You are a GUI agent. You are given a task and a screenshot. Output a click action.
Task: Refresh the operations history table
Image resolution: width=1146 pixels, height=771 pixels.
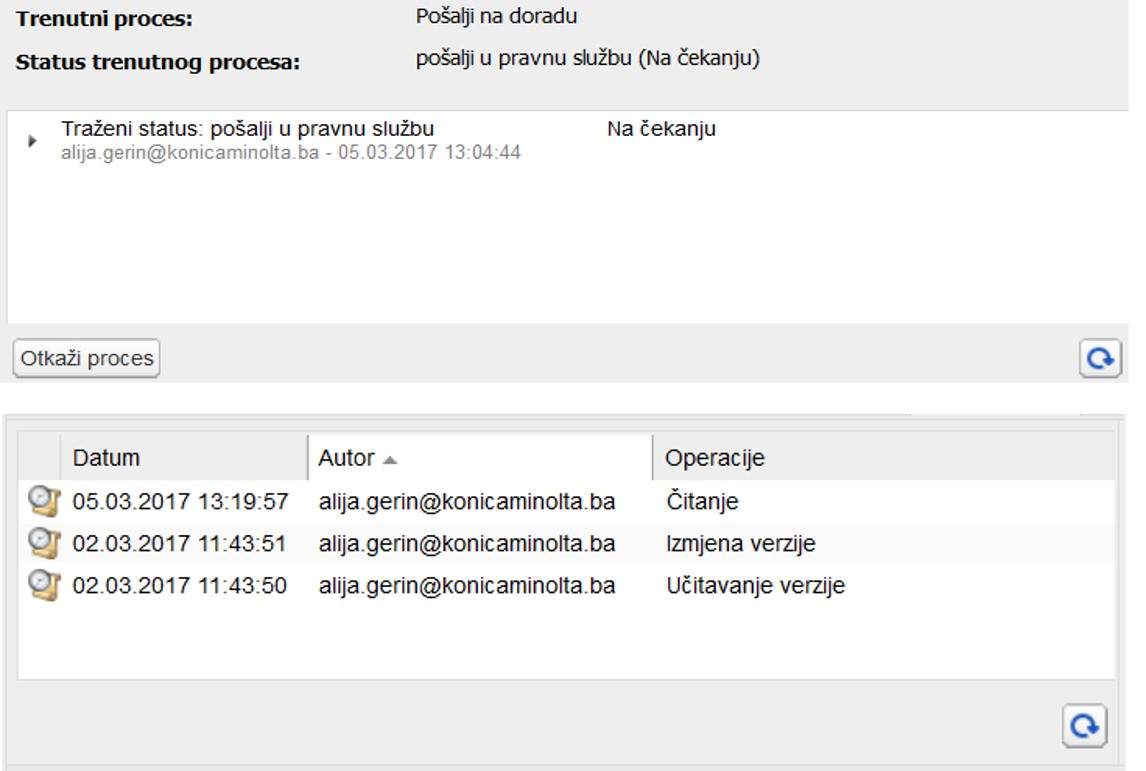[x=1083, y=726]
